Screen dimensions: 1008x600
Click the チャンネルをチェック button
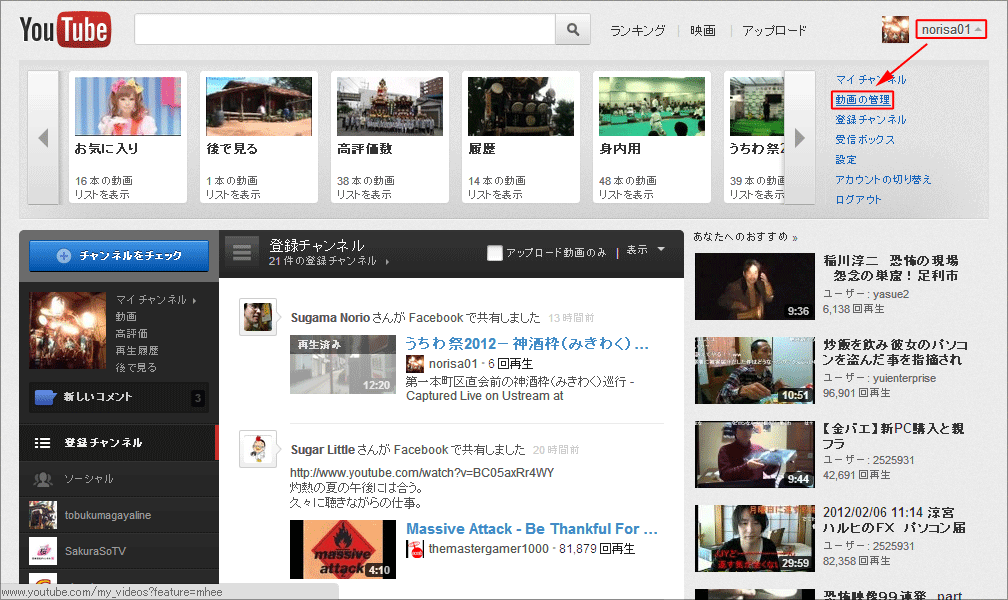click(119, 255)
